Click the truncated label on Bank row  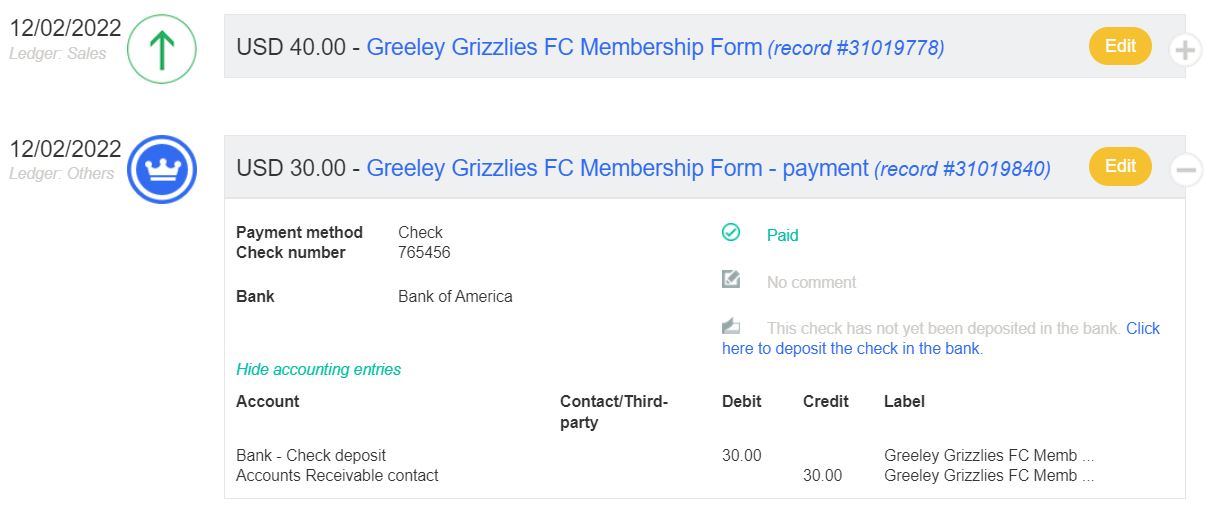[989, 455]
